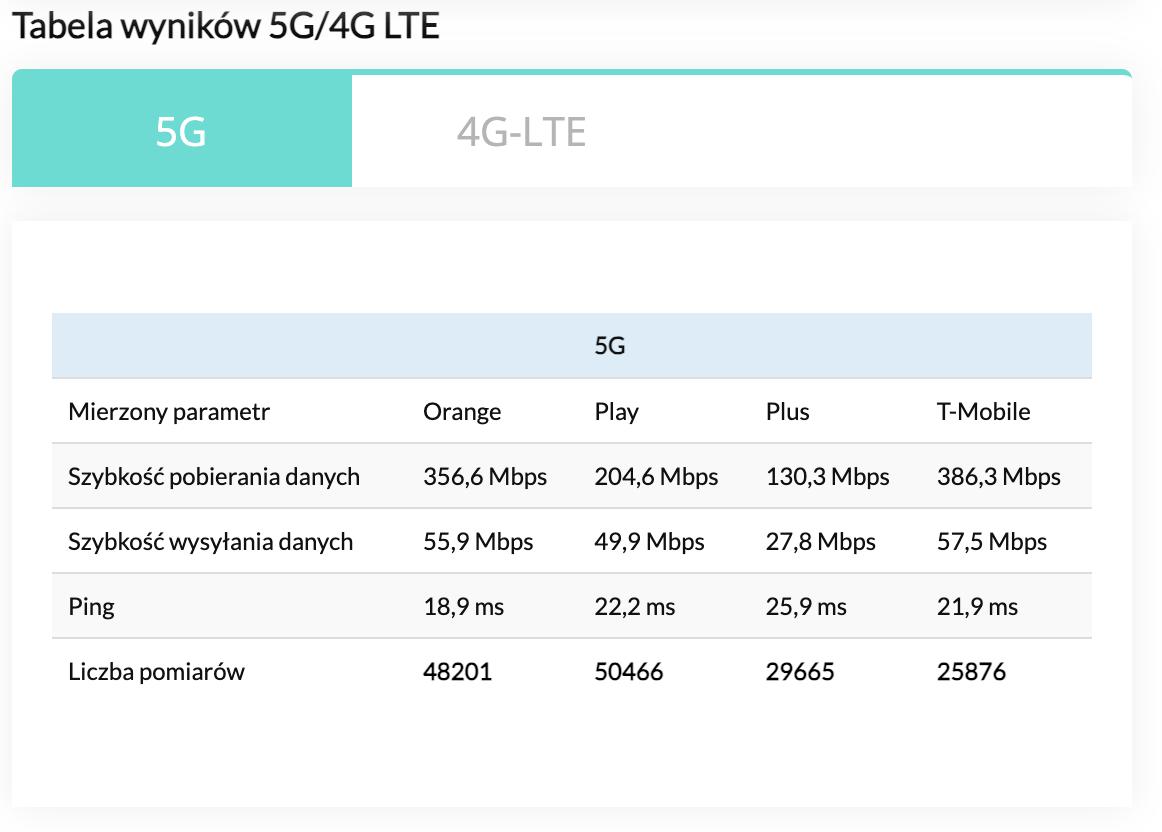The width and height of the screenshot is (1162, 832).
Task: Click Orange ping value 18,9 ms
Action: pos(463,607)
